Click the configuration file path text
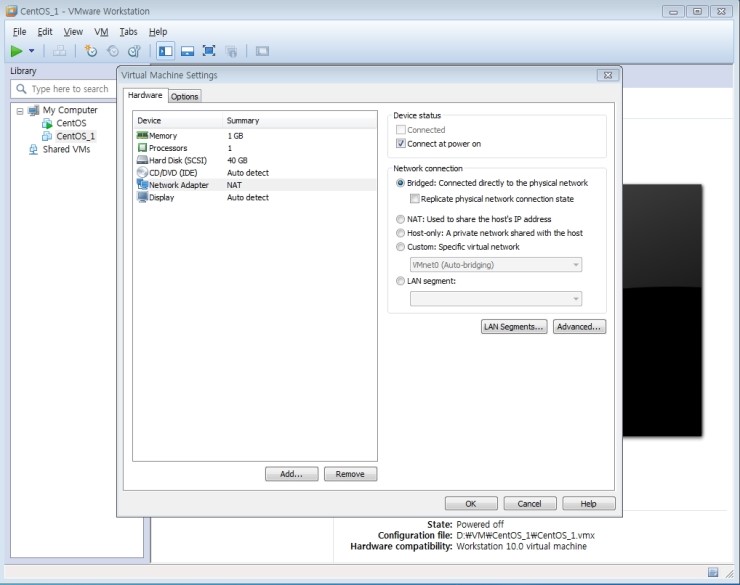Viewport: 740px width, 585px height. point(525,535)
